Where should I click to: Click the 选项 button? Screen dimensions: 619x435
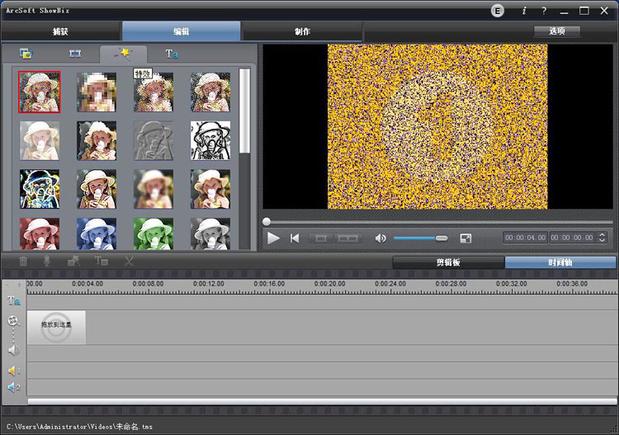click(557, 31)
